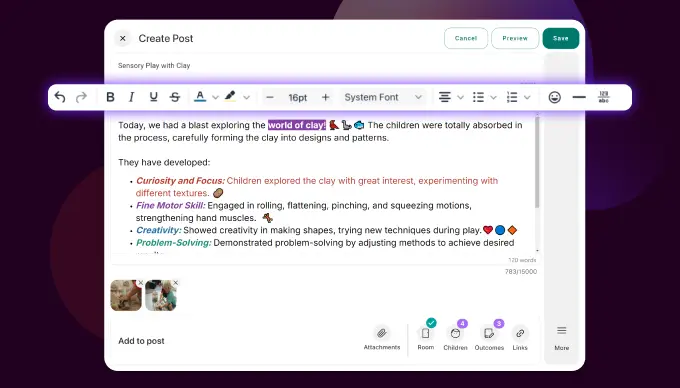Open the System Font dropdown
Image resolution: width=680 pixels, height=388 pixels.
(x=383, y=97)
